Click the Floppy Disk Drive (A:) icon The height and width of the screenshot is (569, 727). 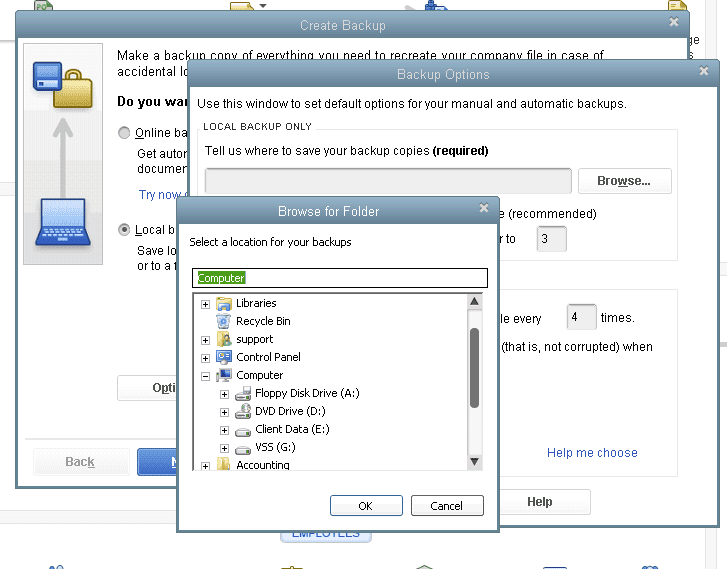(x=243, y=394)
